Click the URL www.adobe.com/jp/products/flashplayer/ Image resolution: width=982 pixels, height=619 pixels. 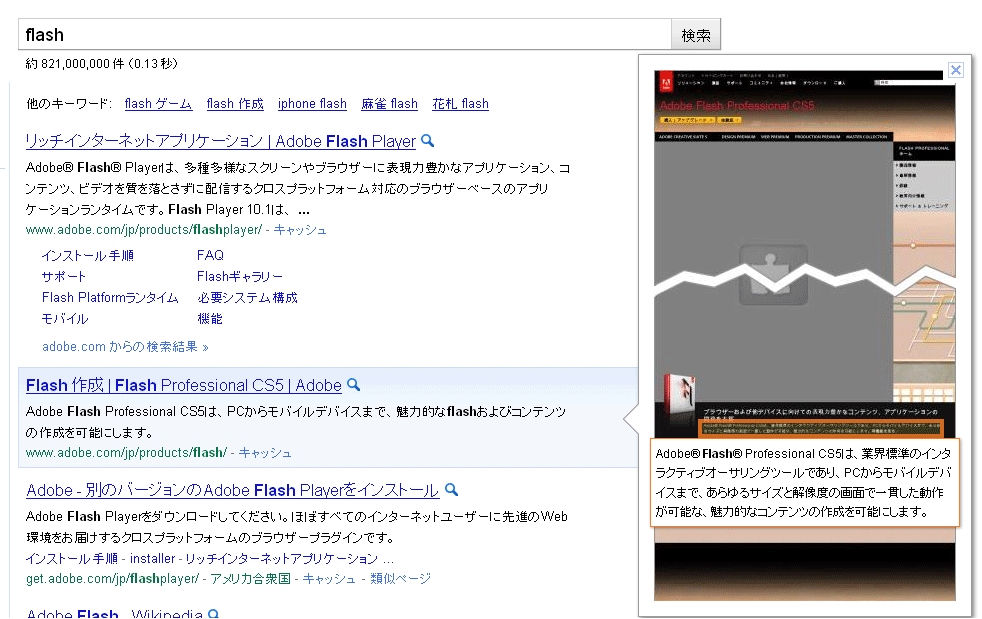(x=144, y=230)
